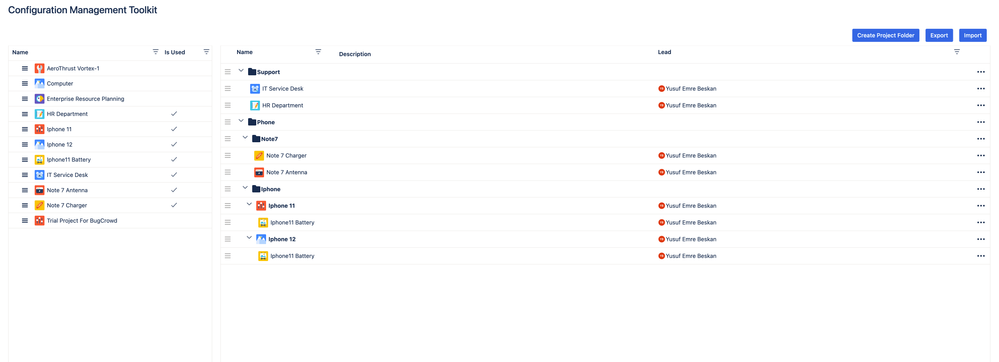Open the Lead column filter
This screenshot has height=362, width=999.
pos(956,52)
